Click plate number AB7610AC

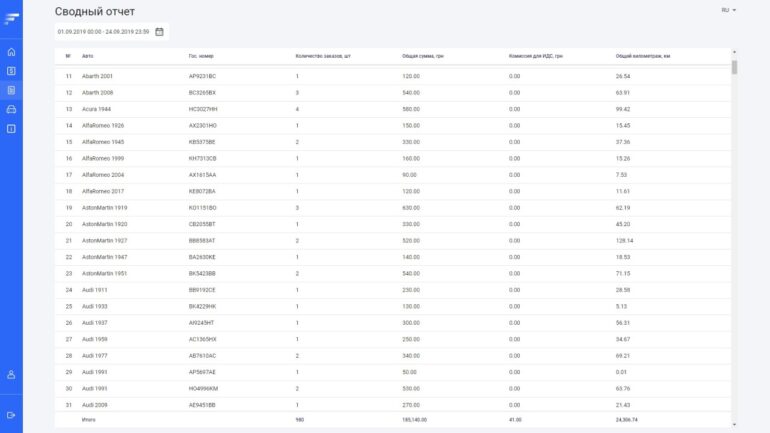[202, 356]
